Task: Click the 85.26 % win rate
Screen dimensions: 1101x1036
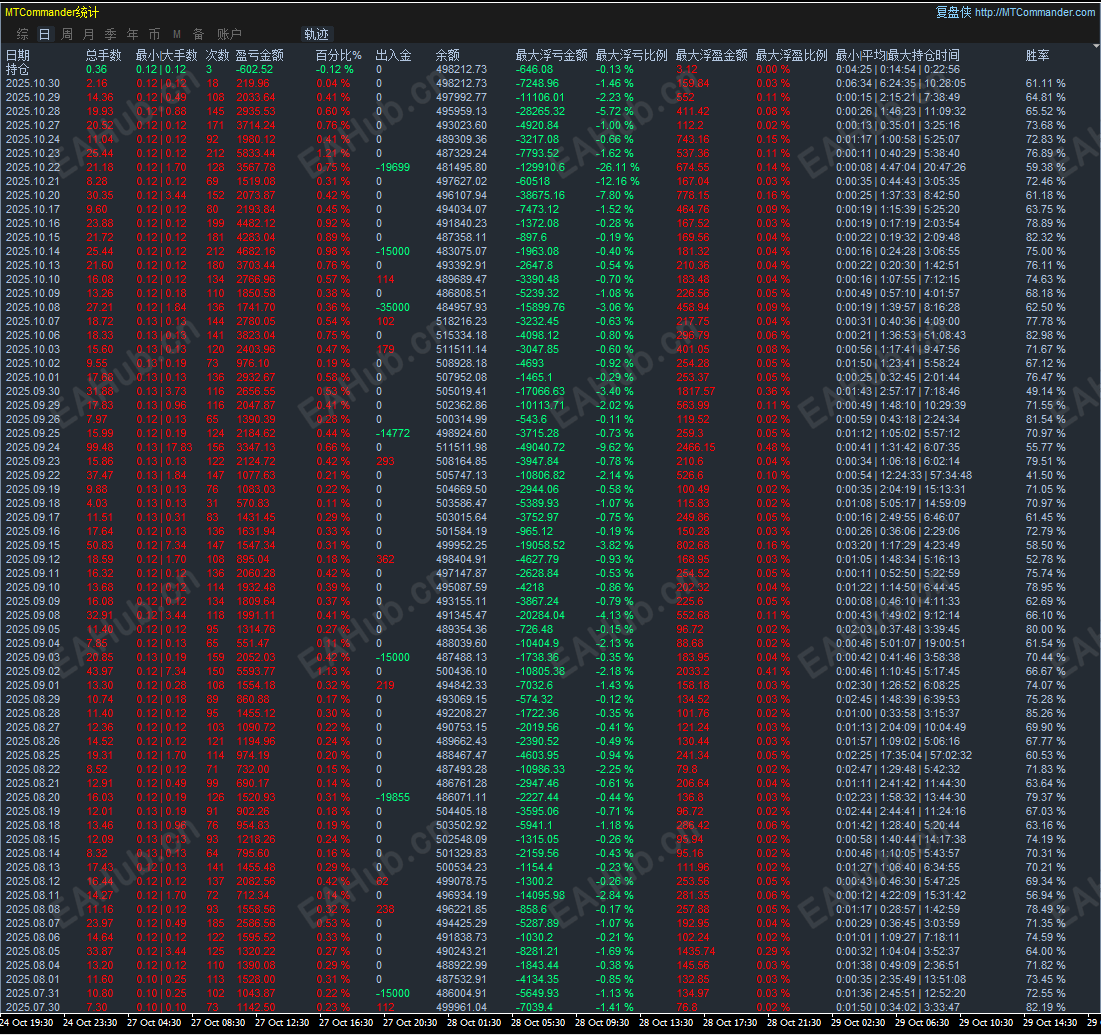Action: click(x=1046, y=713)
